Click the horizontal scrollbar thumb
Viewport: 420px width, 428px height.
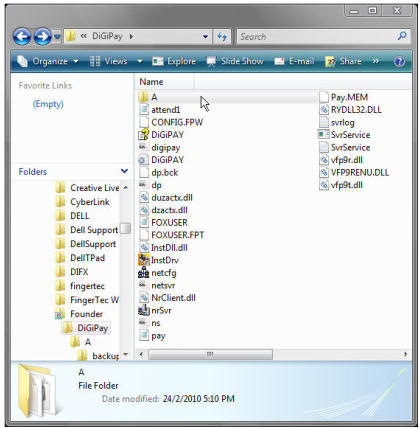click(210, 354)
